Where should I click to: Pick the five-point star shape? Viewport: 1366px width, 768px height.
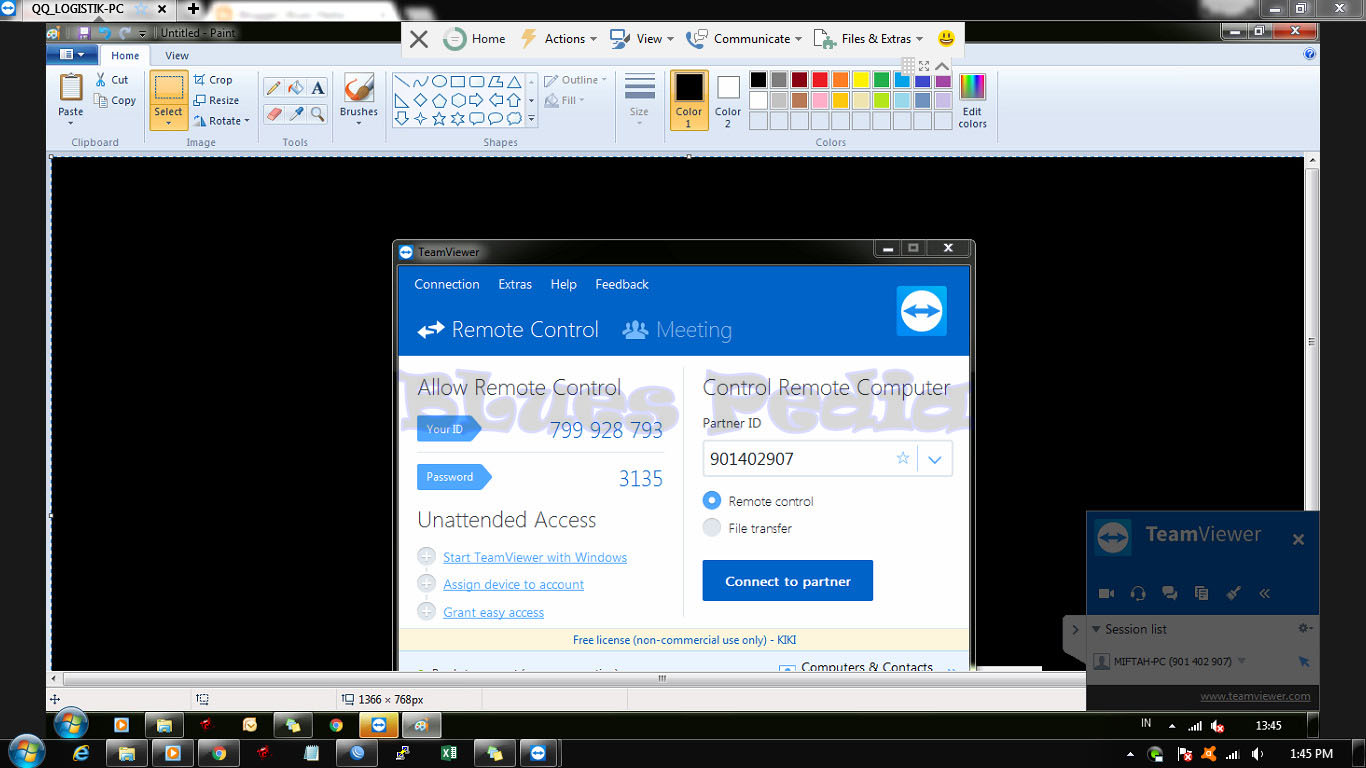click(439, 118)
